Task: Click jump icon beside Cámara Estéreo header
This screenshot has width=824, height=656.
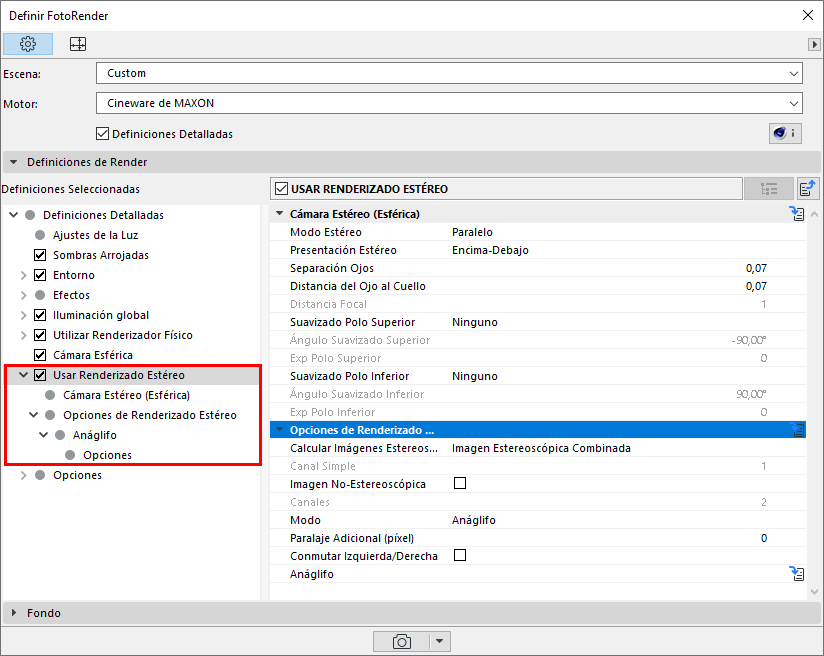Action: (x=797, y=213)
